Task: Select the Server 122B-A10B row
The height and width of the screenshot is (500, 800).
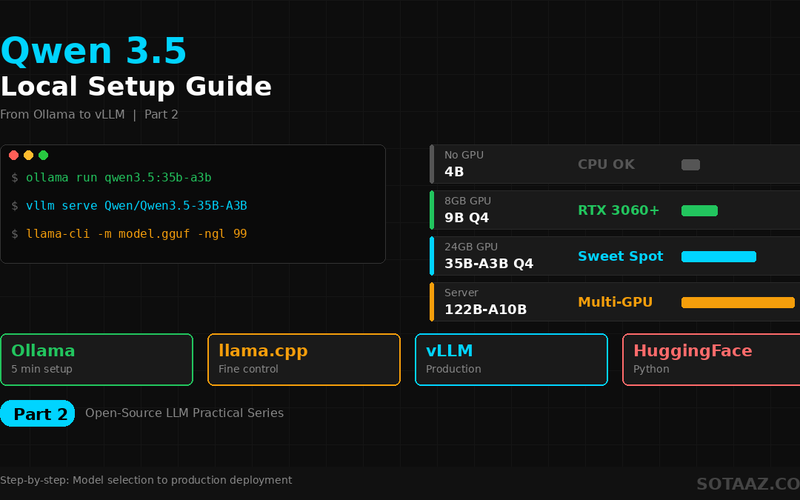Action: (x=615, y=302)
